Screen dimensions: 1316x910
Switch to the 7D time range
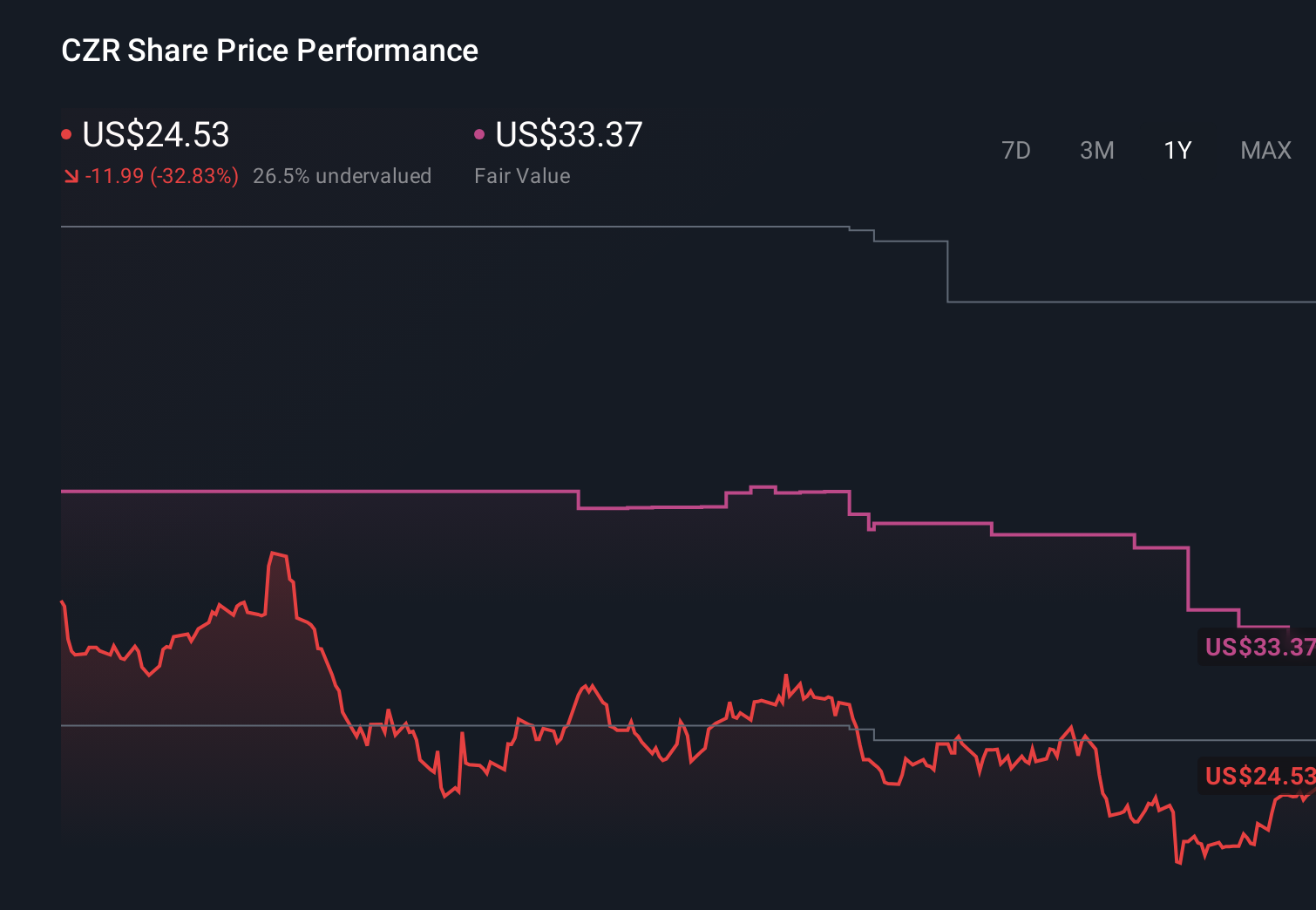pyautogui.click(x=1016, y=150)
